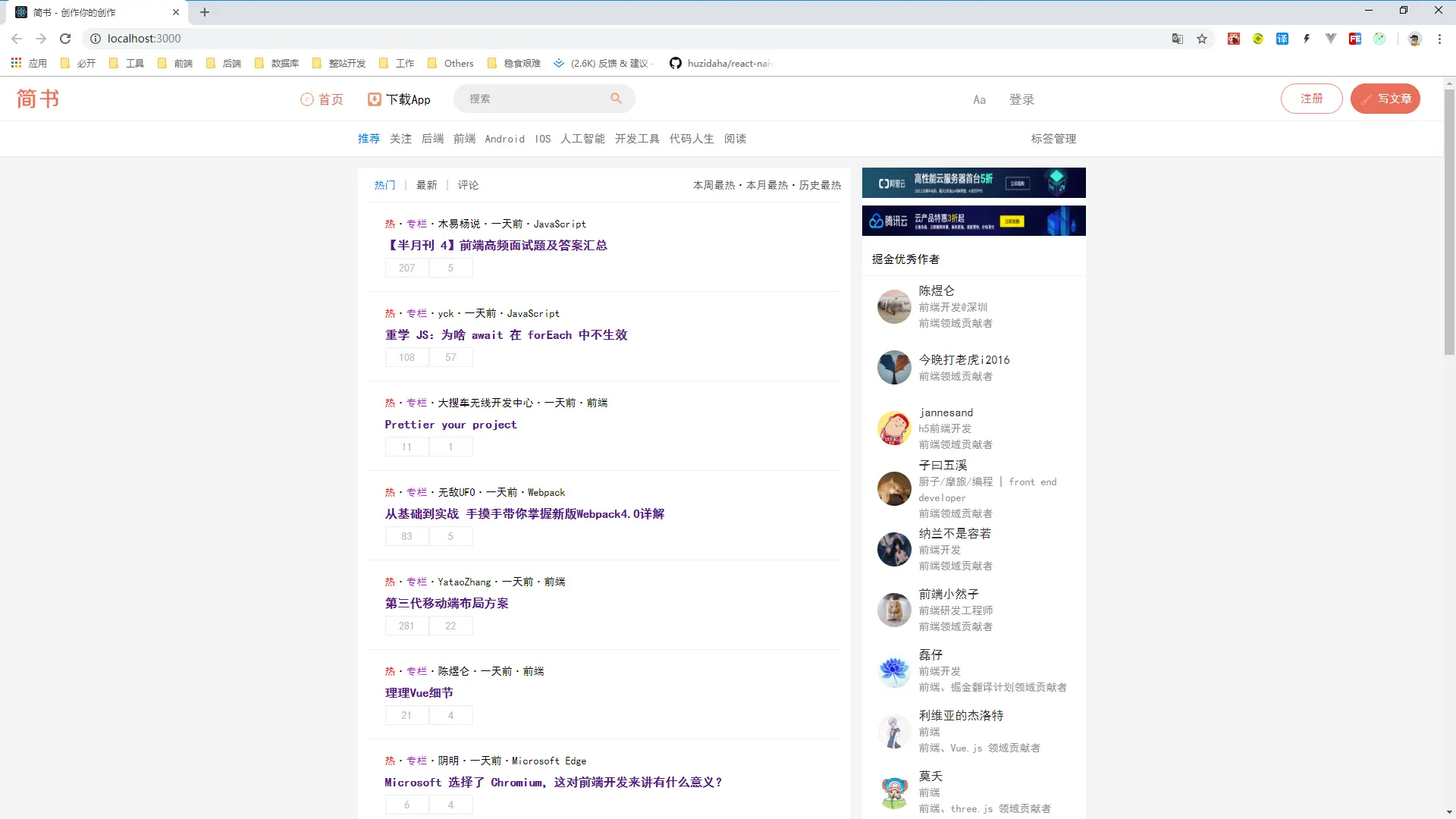Bookmark page with star icon
This screenshot has height=819, width=1456.
[1202, 39]
